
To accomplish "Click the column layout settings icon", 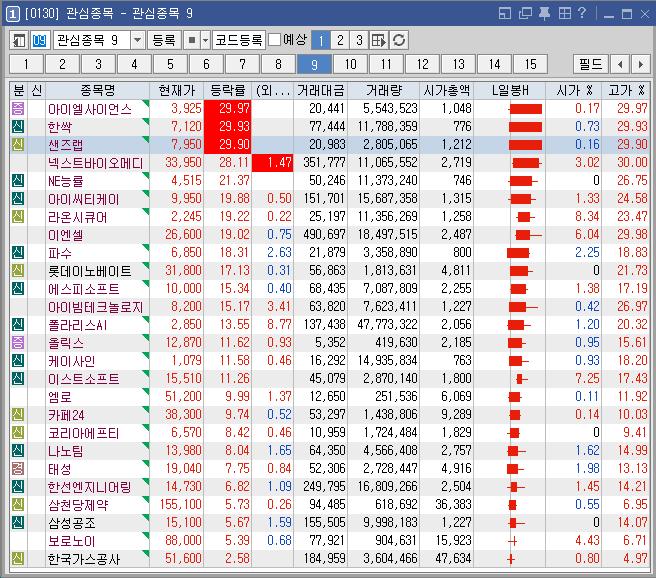I will tap(379, 41).
